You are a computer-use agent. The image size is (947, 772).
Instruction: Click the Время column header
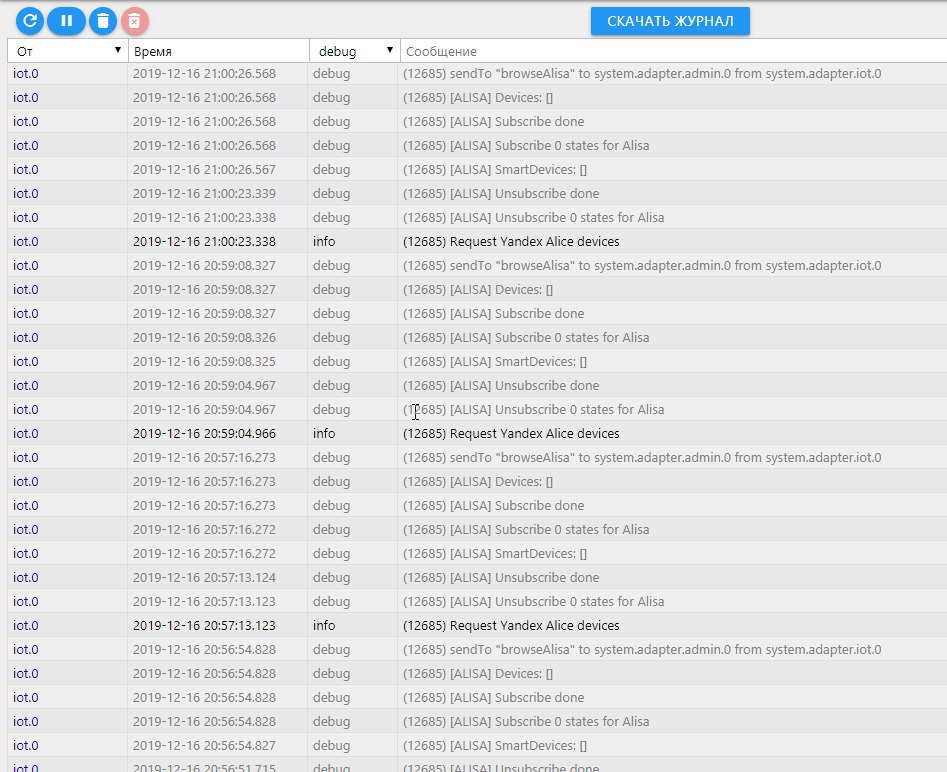click(x=218, y=51)
